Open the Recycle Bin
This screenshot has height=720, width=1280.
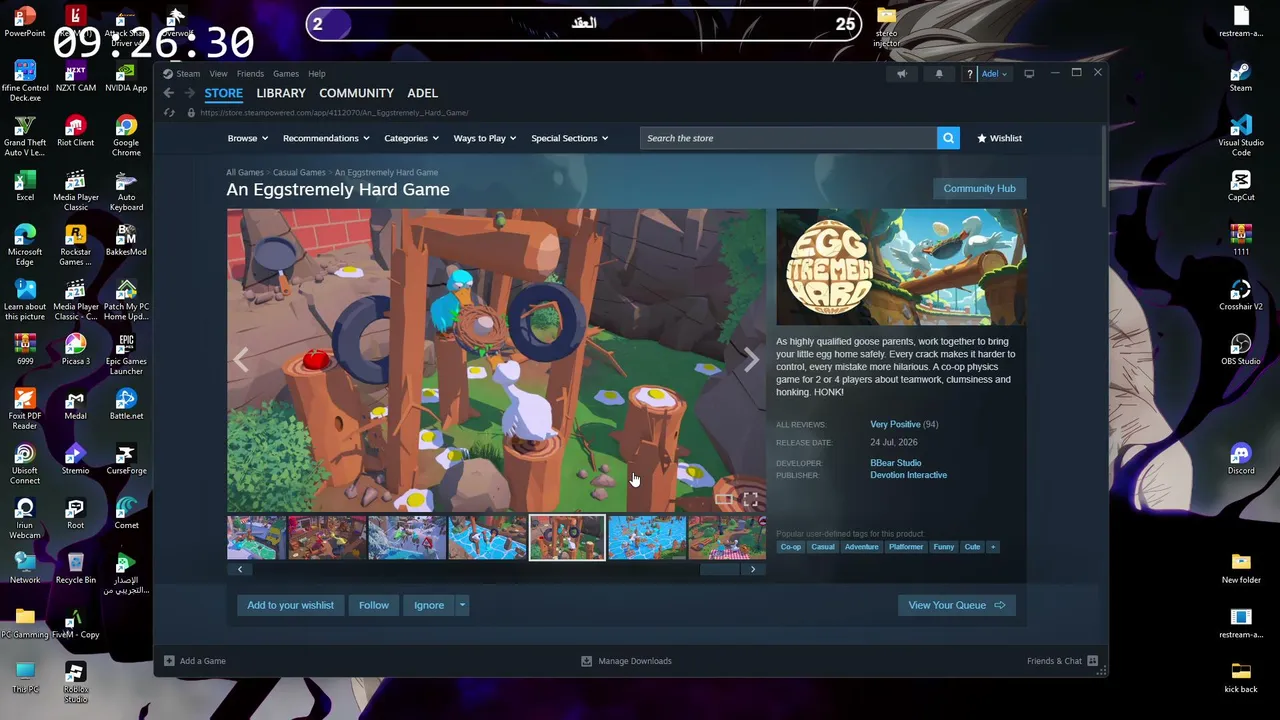(75, 568)
